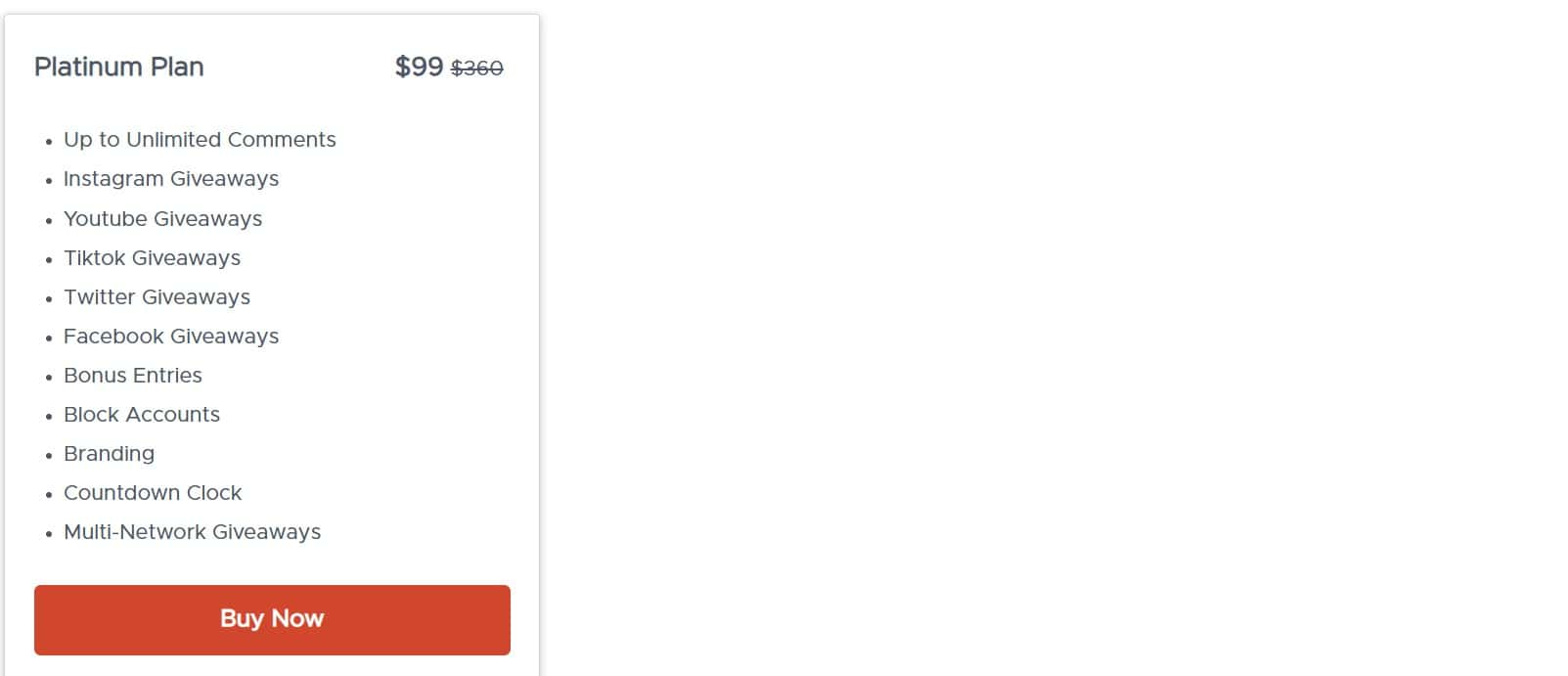Click the Buy Now button
Screen dimensions: 1568x676
272,619
